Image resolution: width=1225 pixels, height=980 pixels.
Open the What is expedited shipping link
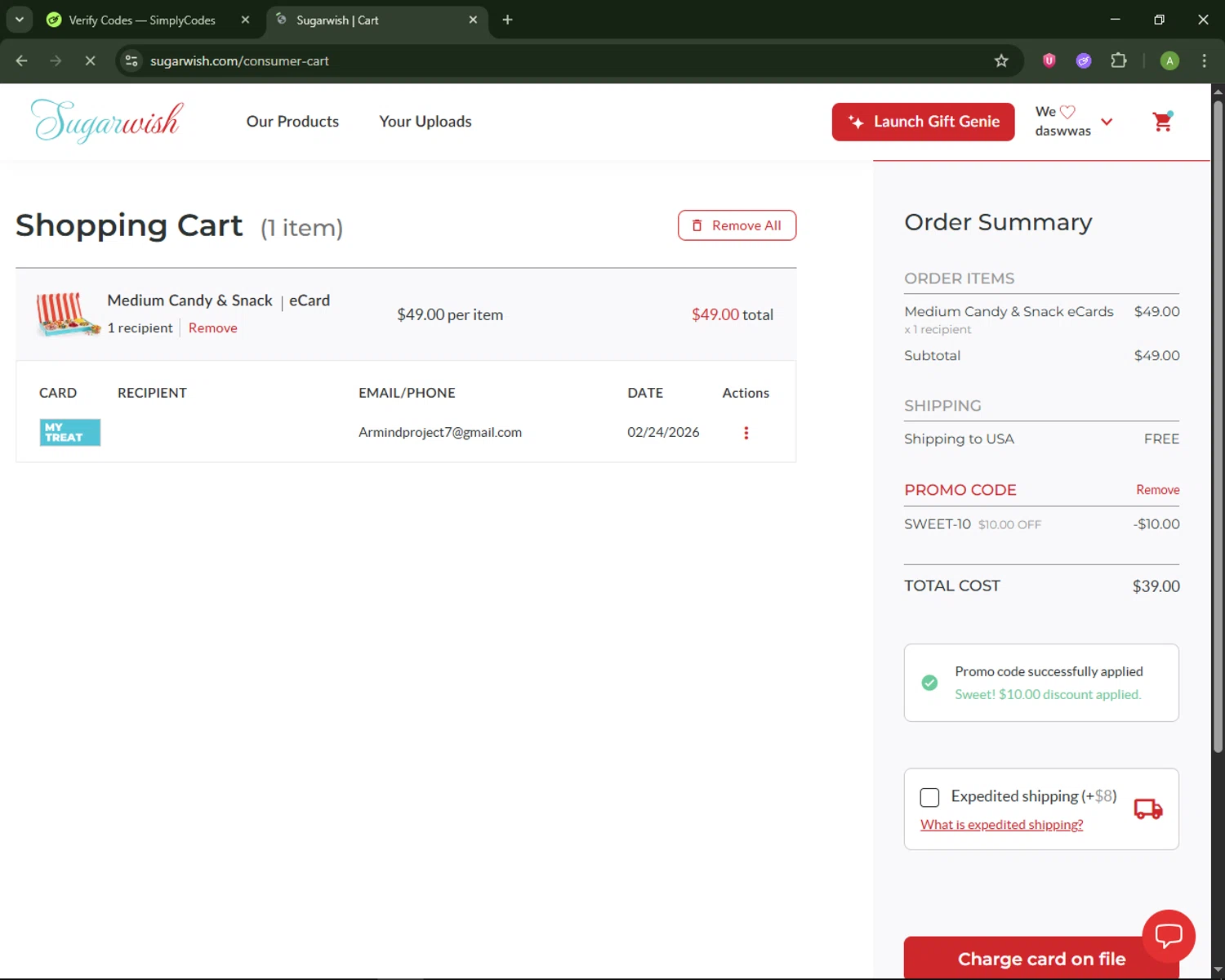point(1001,825)
